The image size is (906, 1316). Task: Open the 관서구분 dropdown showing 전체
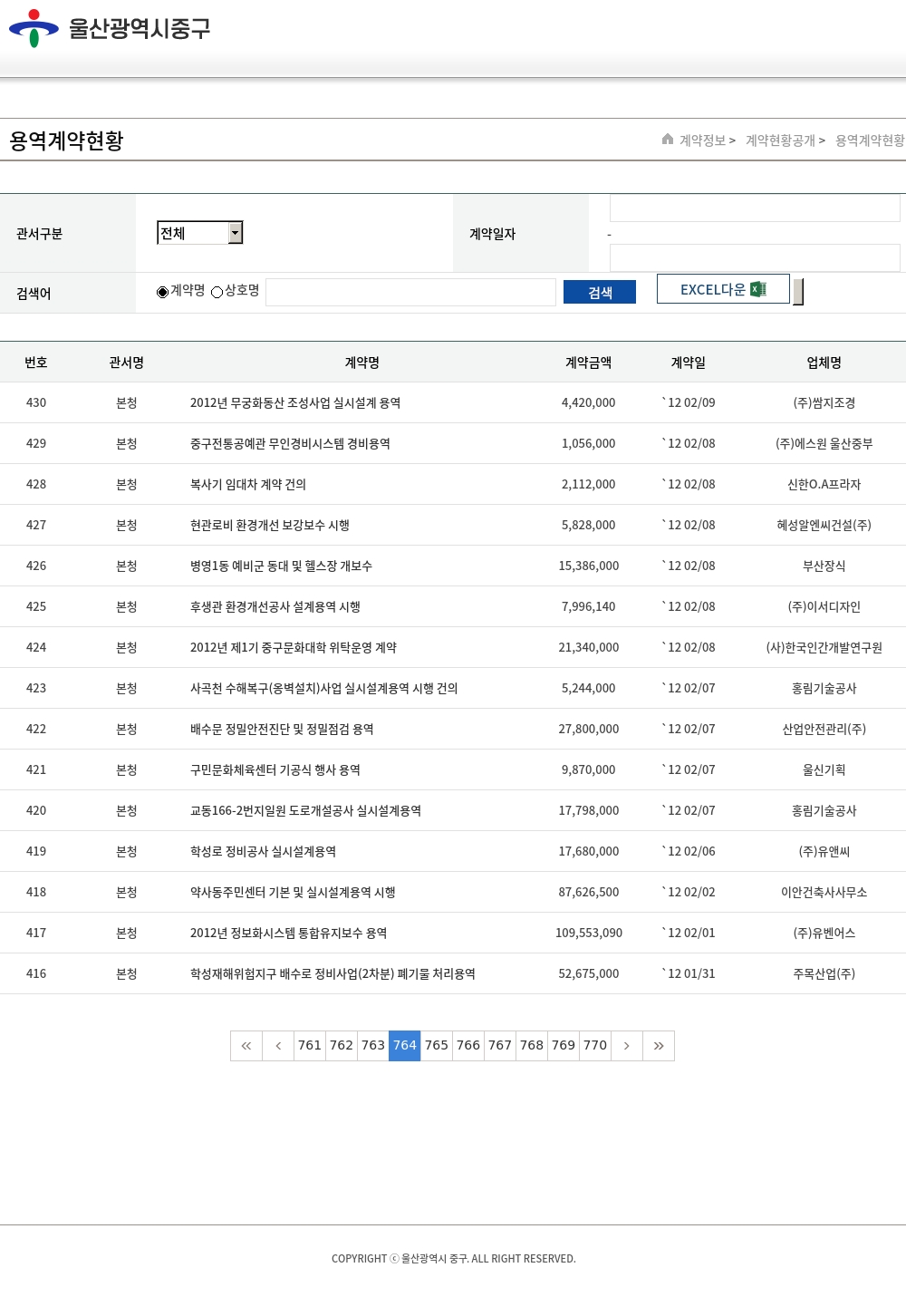193,233
